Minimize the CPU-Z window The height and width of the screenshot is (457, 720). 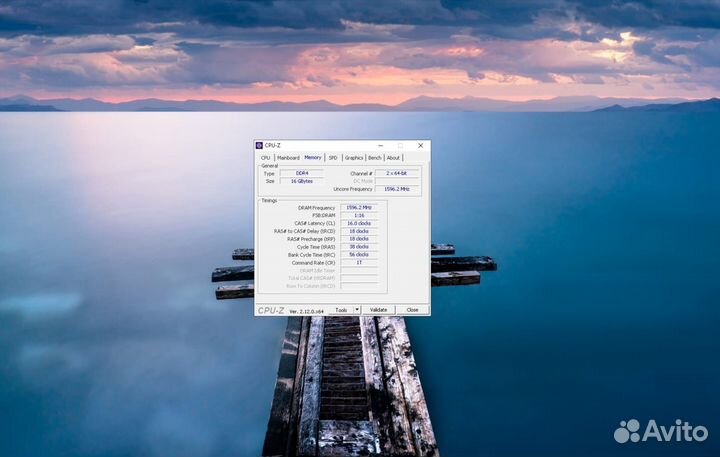point(381,145)
